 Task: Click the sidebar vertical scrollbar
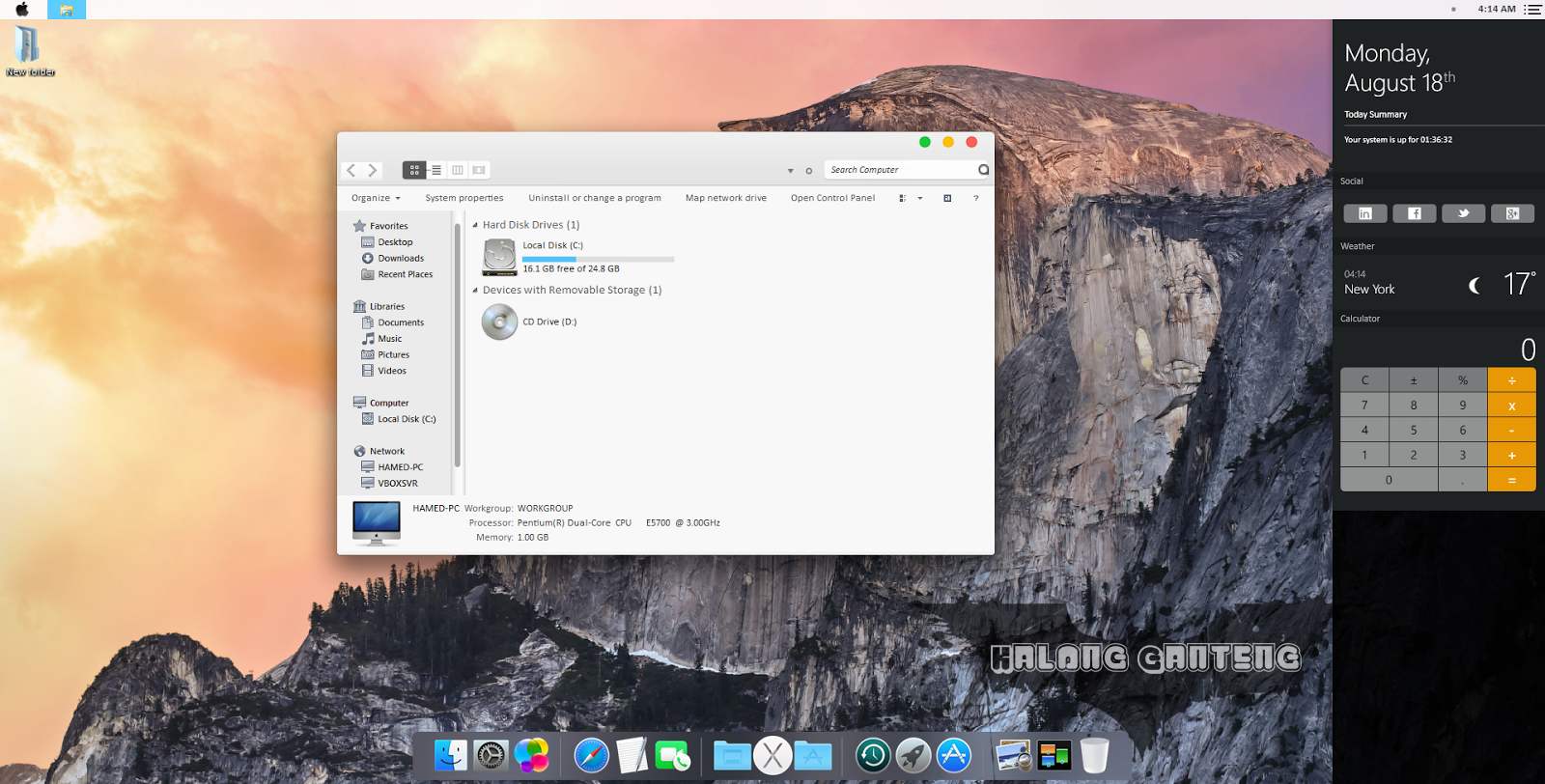click(457, 348)
